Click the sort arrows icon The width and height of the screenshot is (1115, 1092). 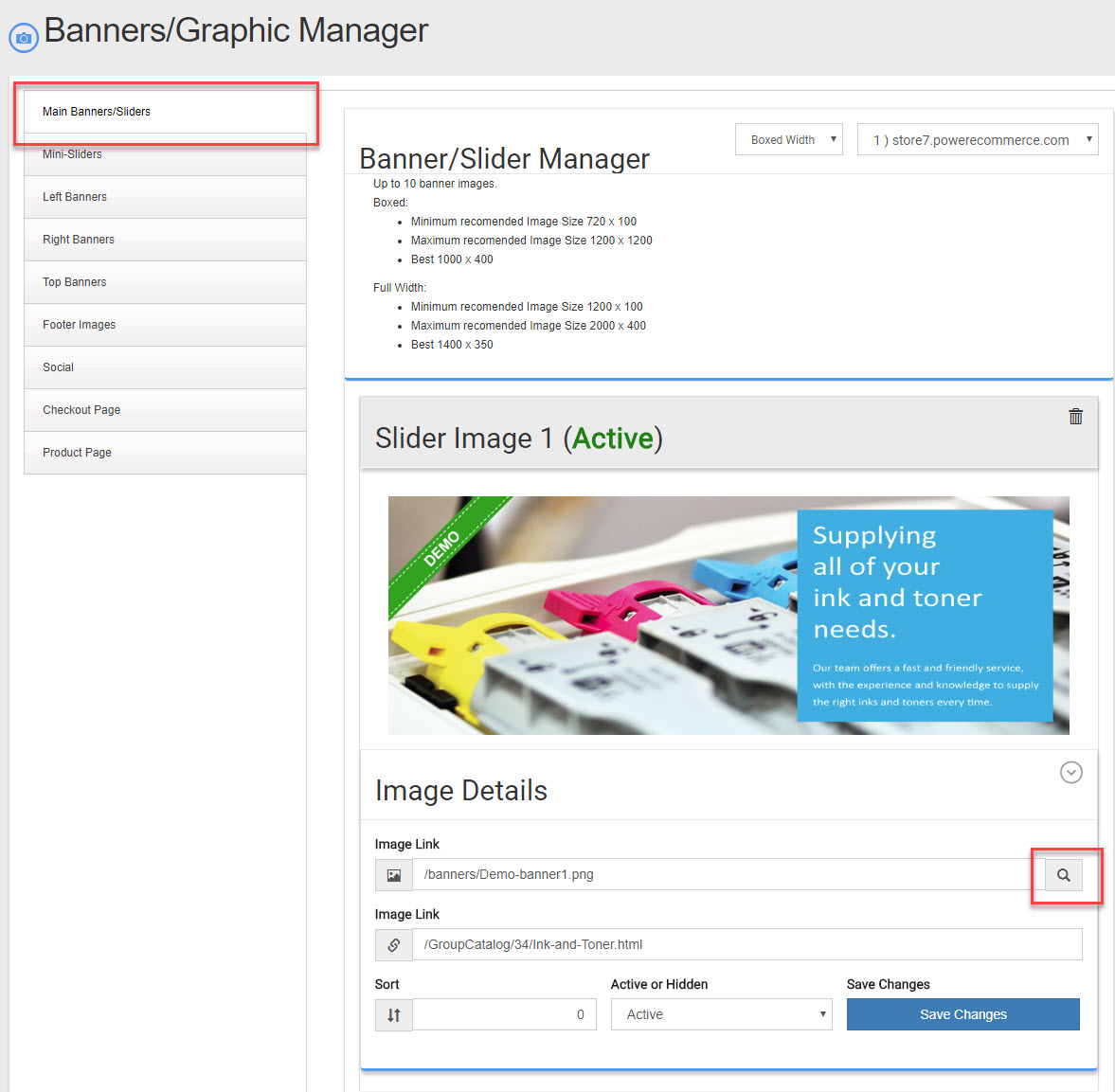tap(394, 1015)
